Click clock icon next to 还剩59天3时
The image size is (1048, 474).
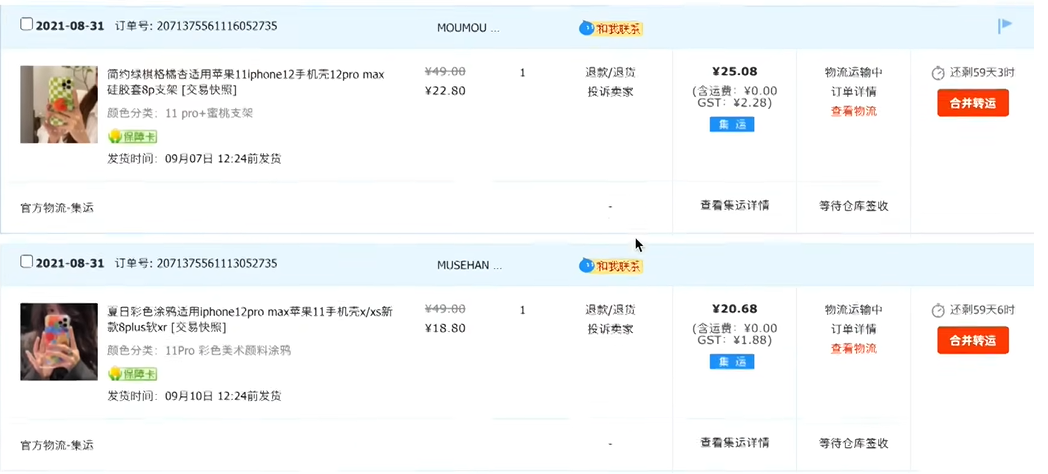938,73
